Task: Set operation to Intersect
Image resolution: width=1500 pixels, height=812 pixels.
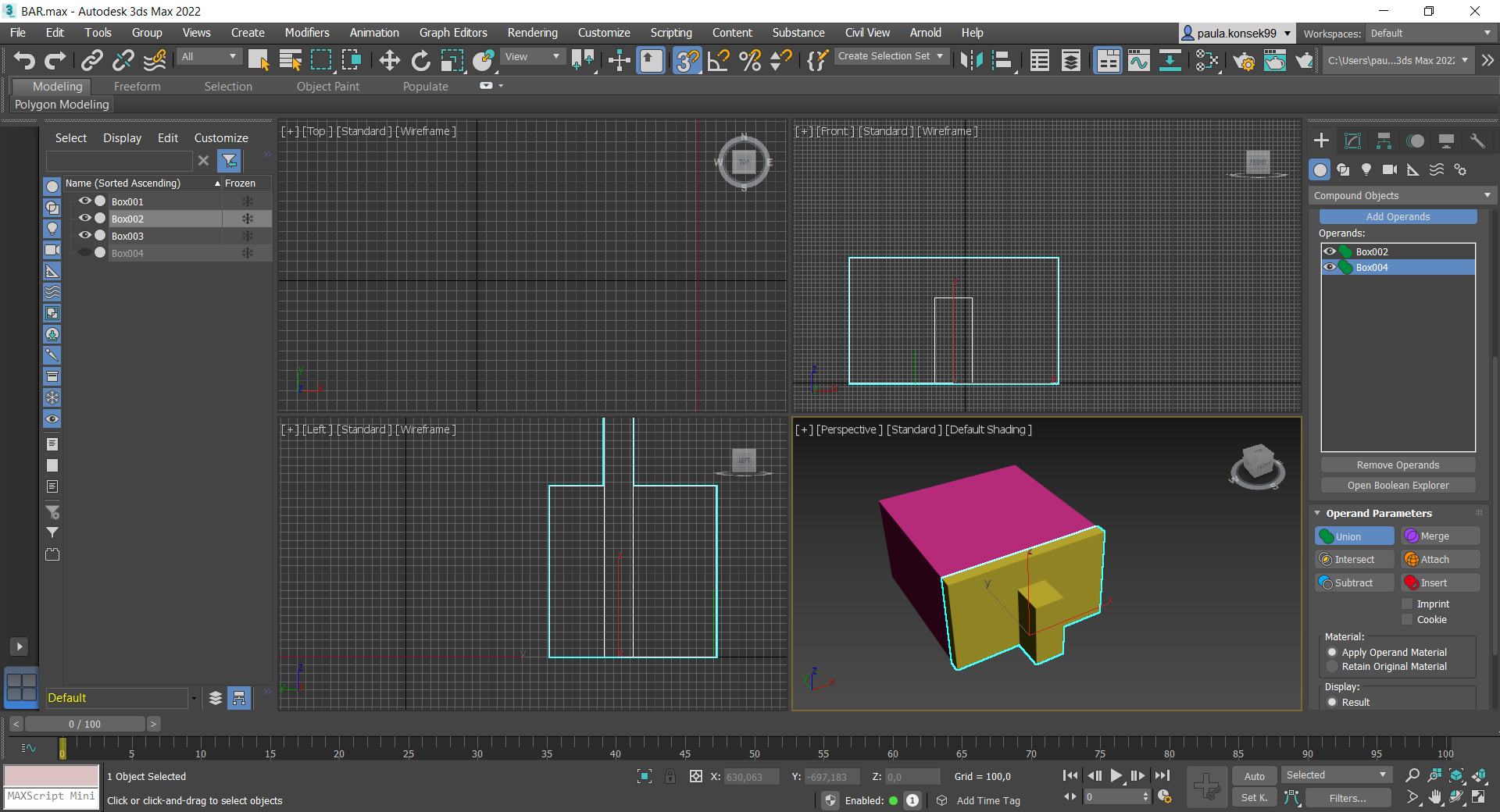Action: pyautogui.click(x=1355, y=560)
